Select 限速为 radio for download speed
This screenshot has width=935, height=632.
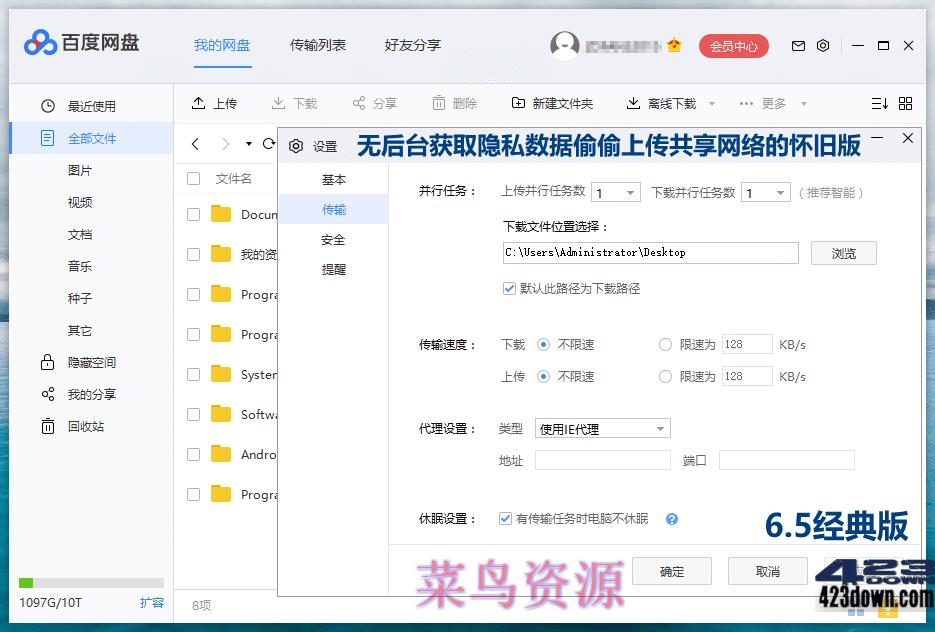(665, 344)
